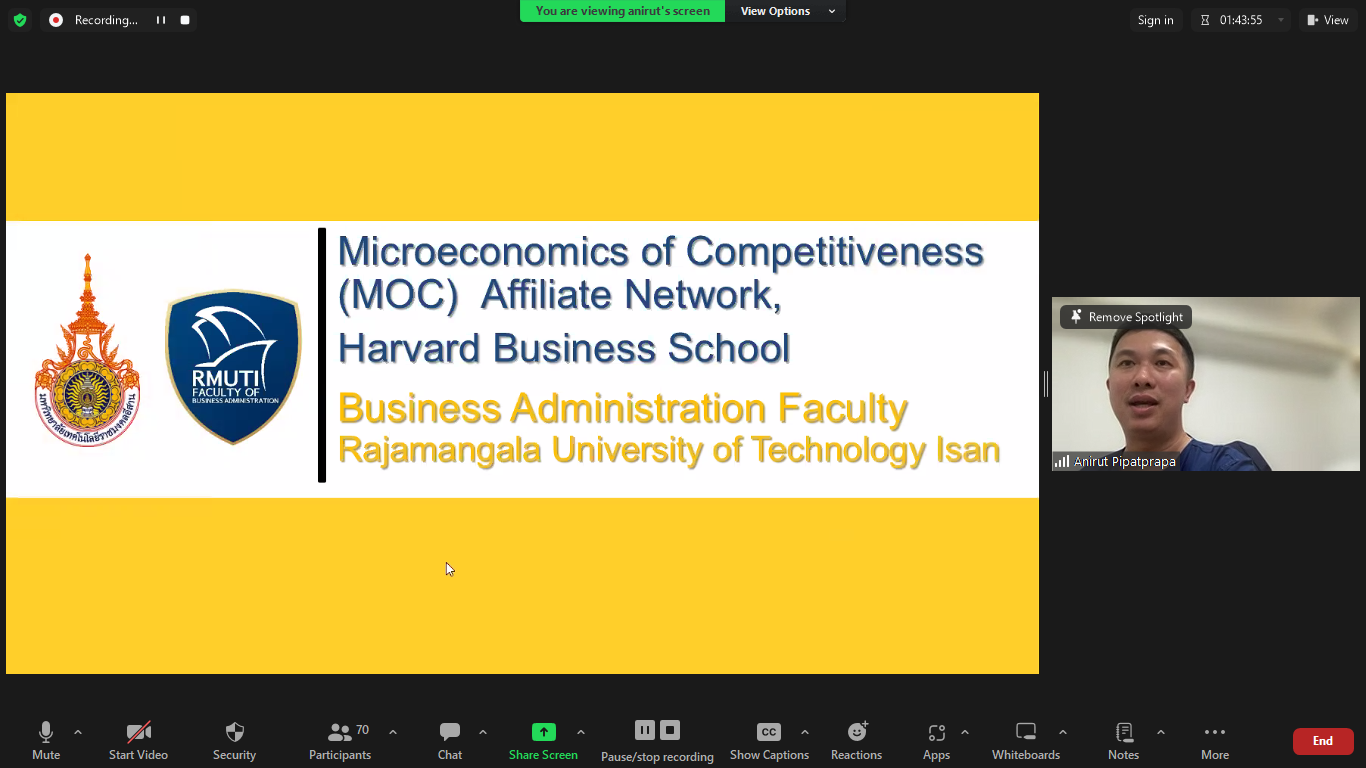Open the Security shield menu
1366x768 pixels.
pos(235,741)
